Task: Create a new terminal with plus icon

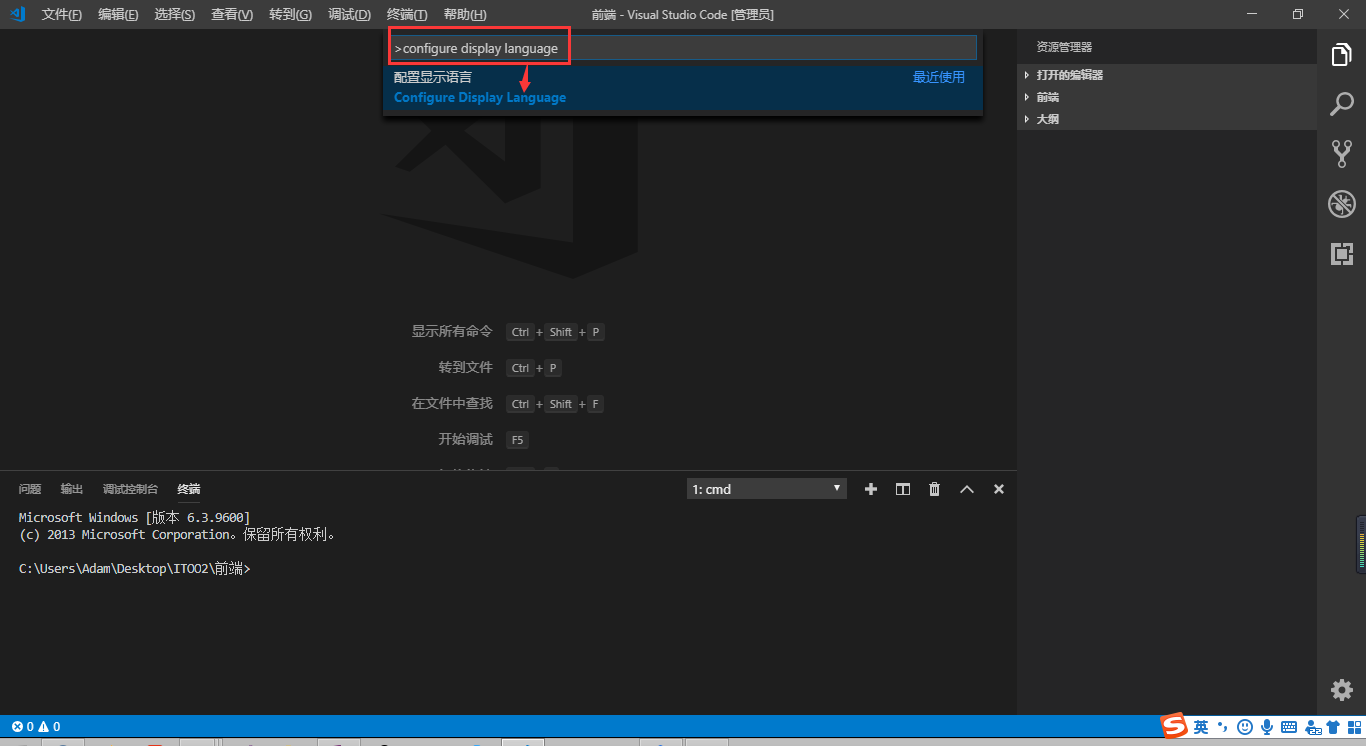Action: click(871, 489)
